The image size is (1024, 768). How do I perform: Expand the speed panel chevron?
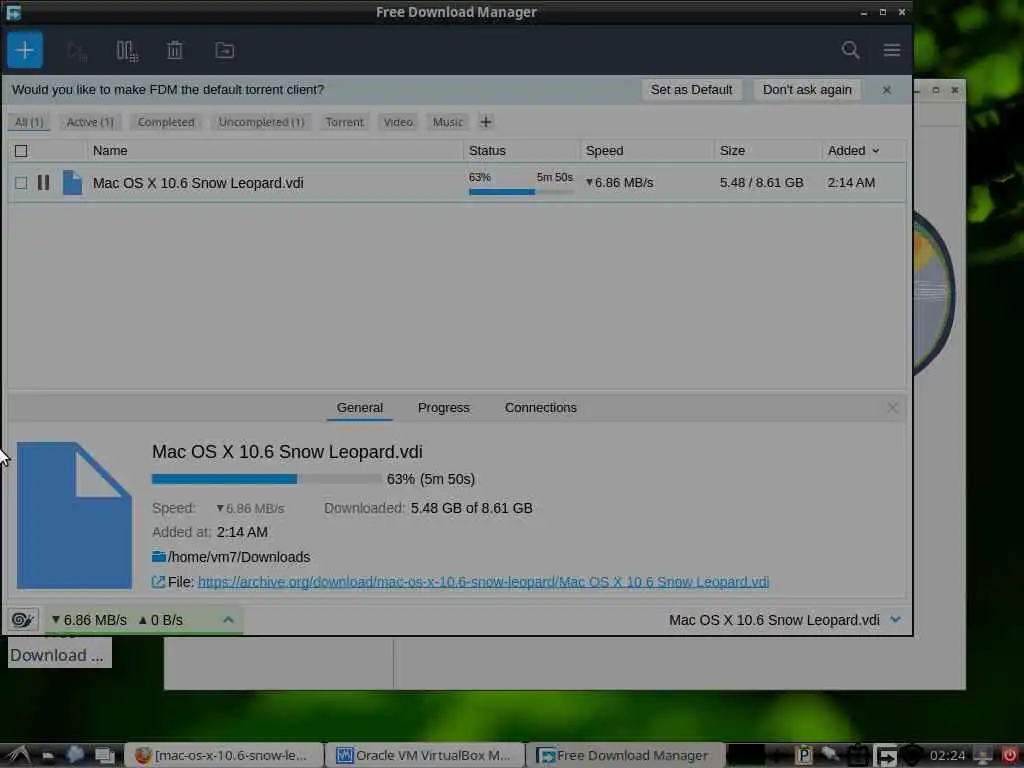coord(228,620)
